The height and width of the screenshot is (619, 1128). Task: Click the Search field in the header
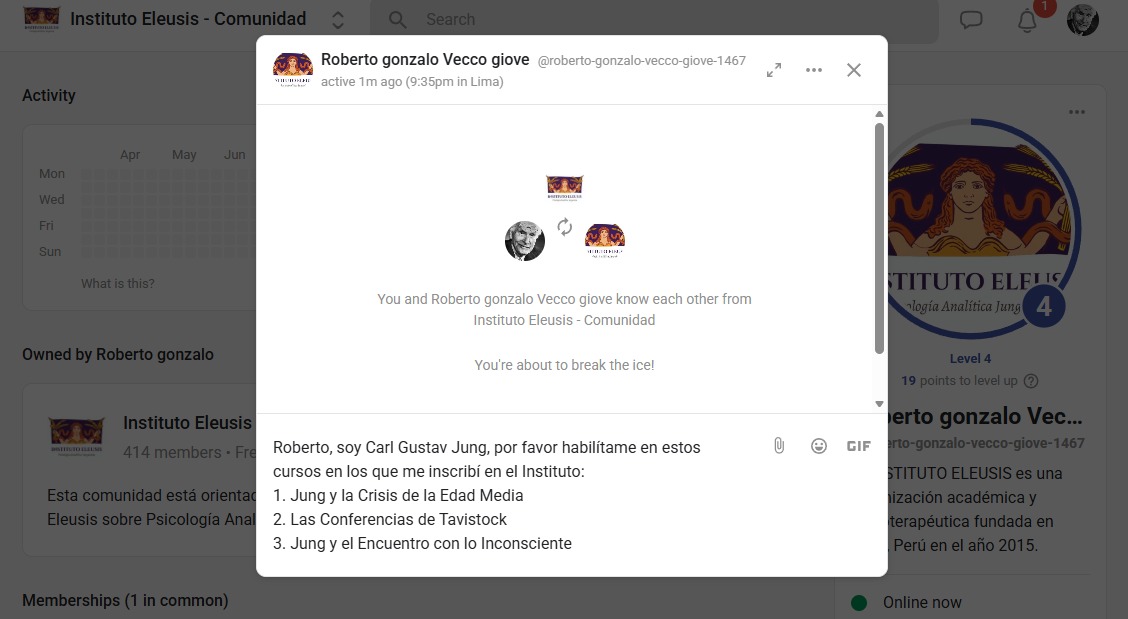tap(654, 20)
